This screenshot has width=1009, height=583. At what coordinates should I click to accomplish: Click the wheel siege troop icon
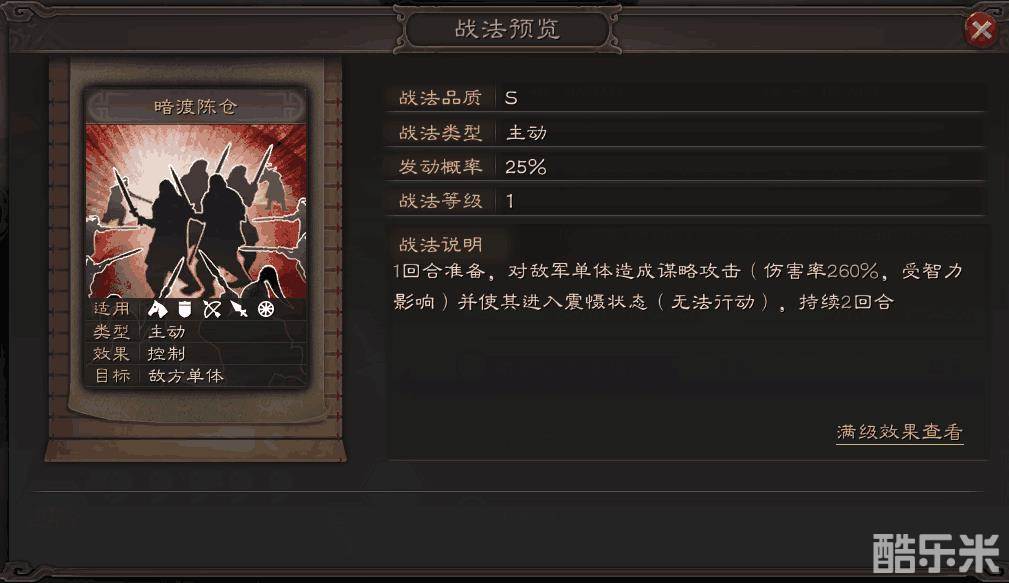[266, 310]
